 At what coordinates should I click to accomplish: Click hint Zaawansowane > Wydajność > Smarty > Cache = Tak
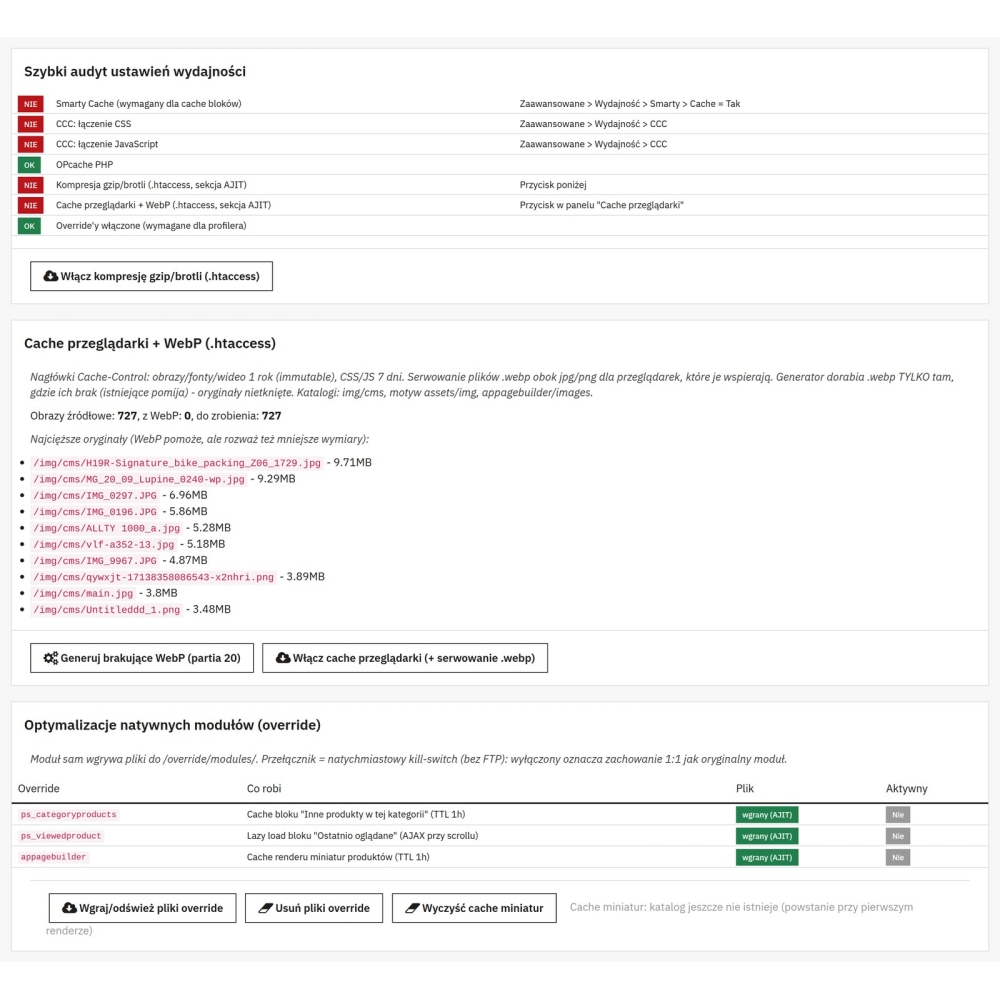click(x=629, y=103)
